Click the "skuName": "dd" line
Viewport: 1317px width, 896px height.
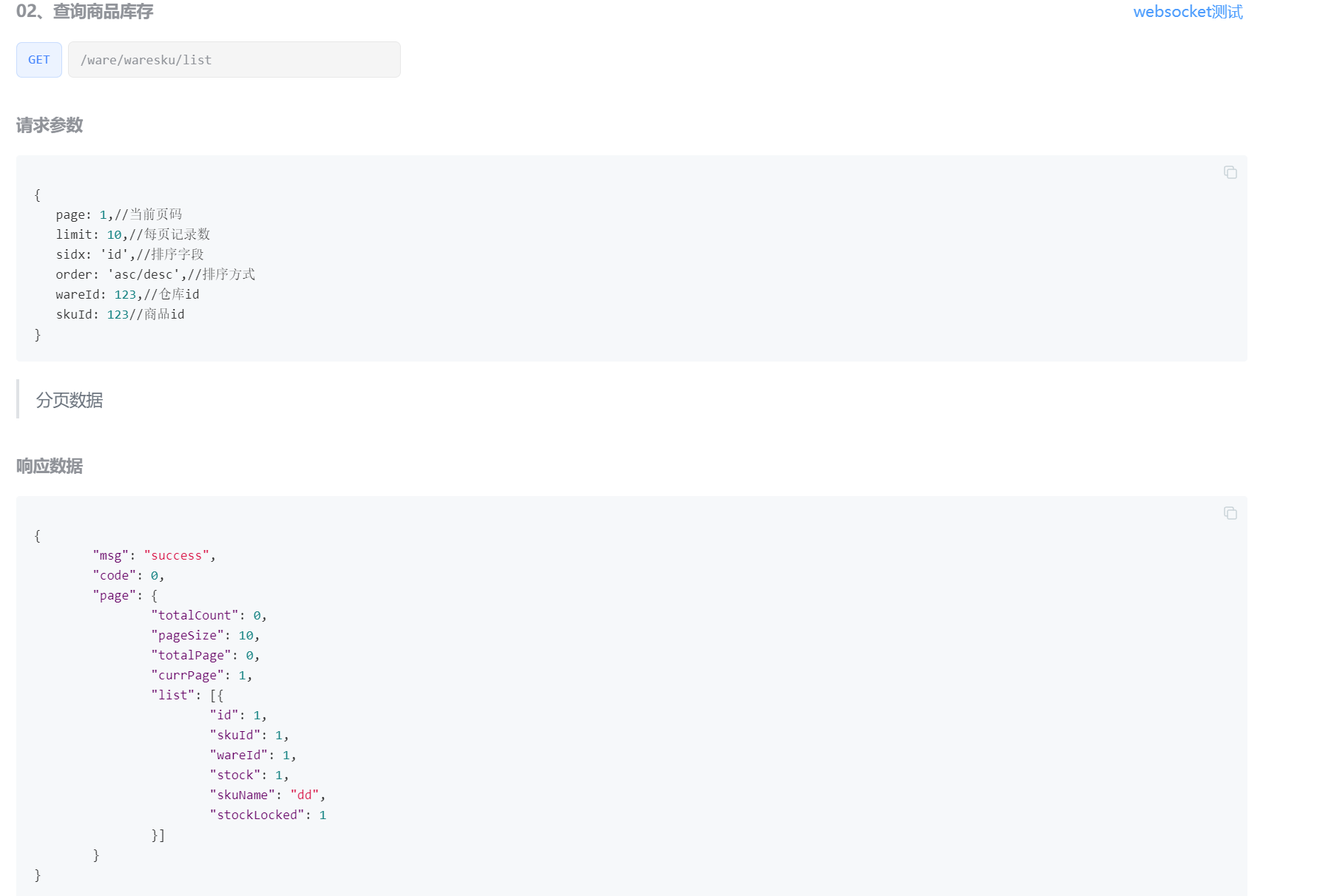[268, 795]
